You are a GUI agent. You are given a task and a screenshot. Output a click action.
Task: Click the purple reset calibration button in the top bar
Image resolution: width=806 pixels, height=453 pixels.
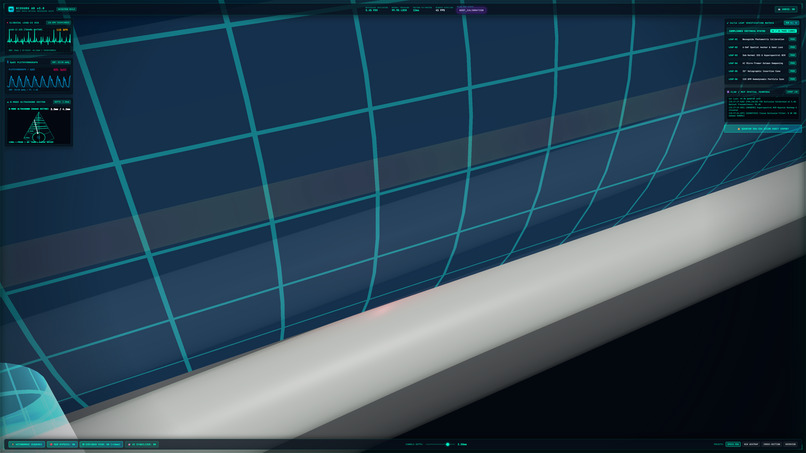point(471,10)
